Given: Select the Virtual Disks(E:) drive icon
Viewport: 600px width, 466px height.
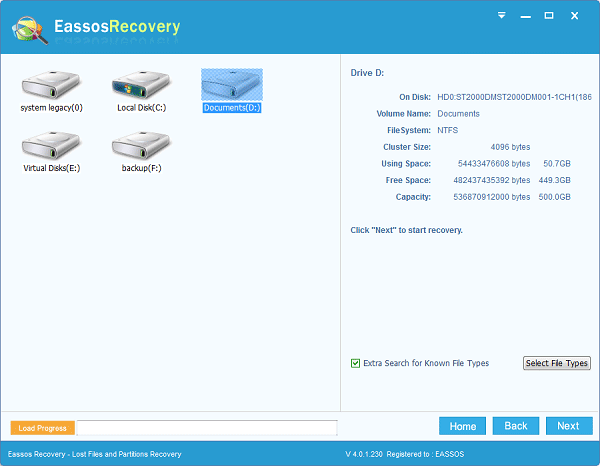Looking at the screenshot, I should point(51,145).
